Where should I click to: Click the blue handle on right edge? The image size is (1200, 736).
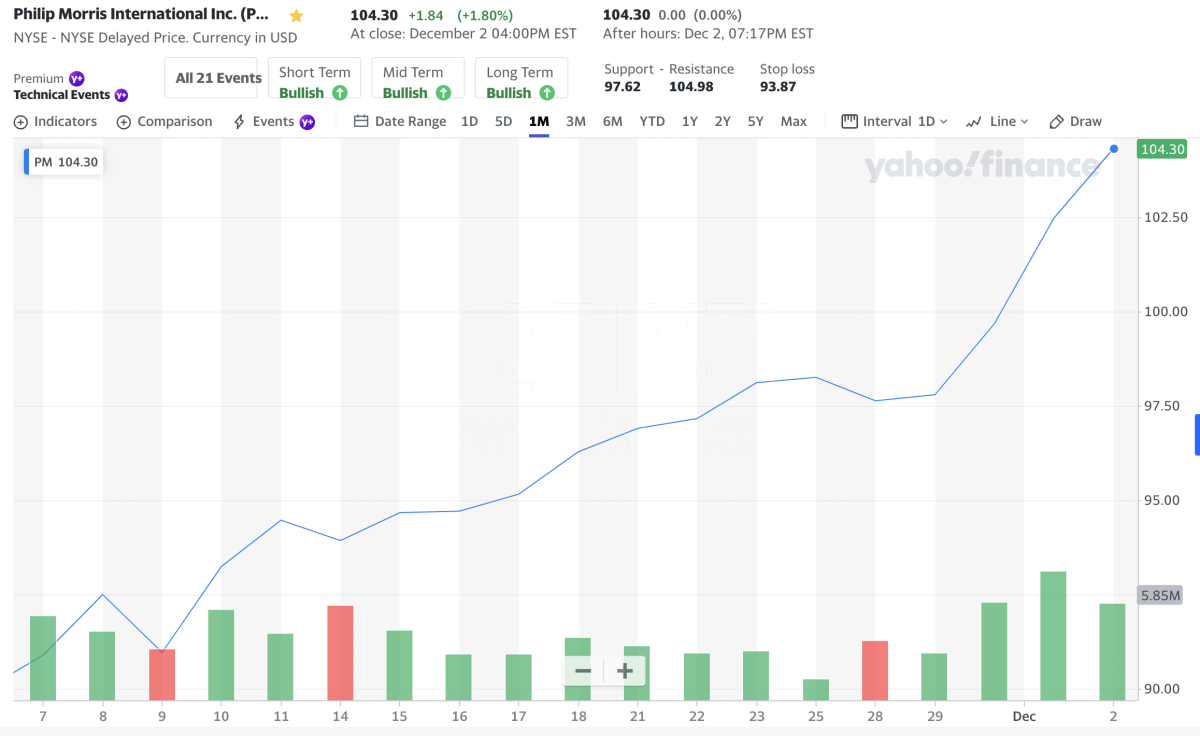point(1196,436)
